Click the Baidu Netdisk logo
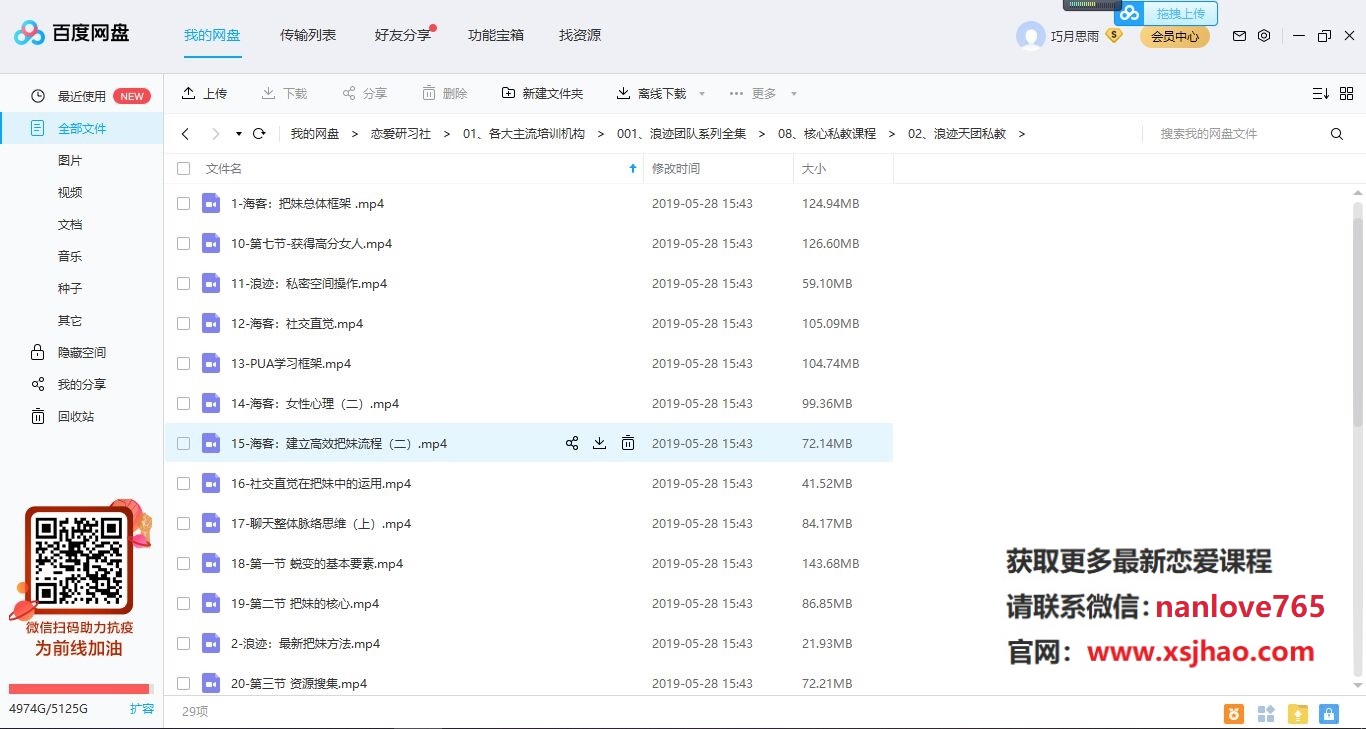This screenshot has height=729, width=1366. click(x=72, y=34)
